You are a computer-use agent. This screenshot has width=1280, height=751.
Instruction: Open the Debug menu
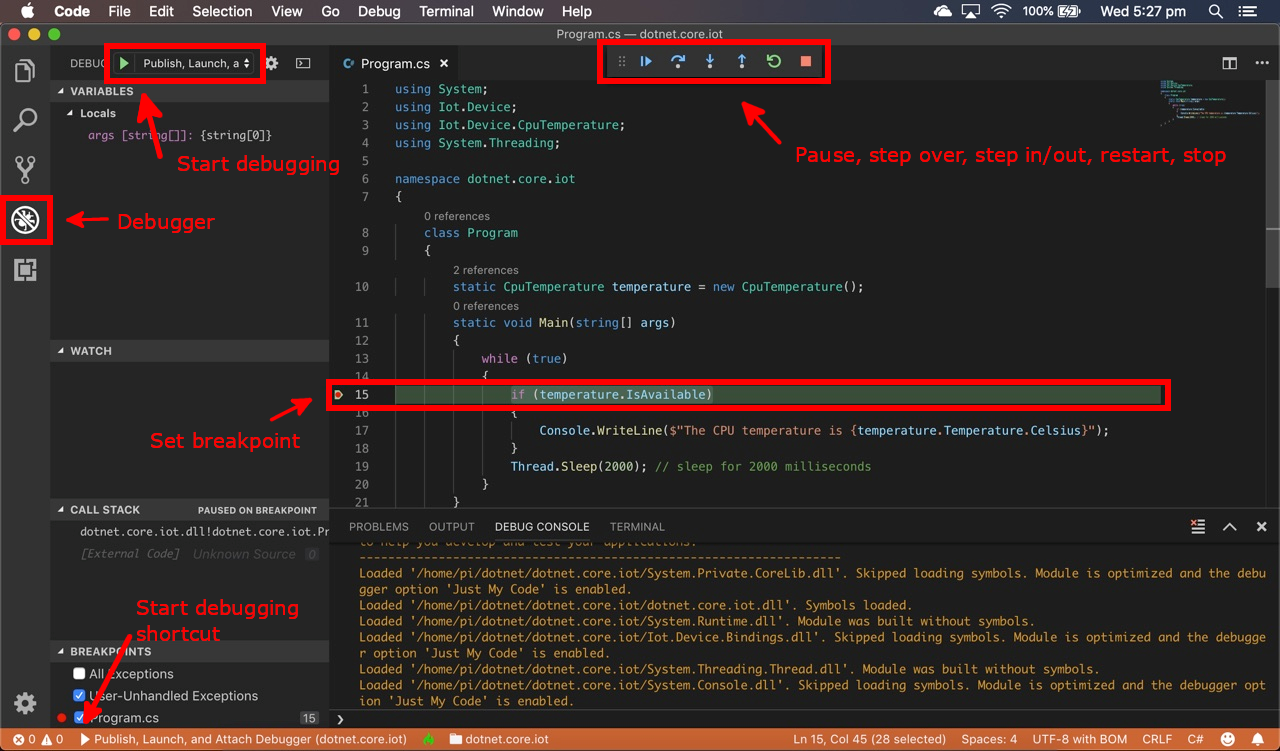(378, 11)
